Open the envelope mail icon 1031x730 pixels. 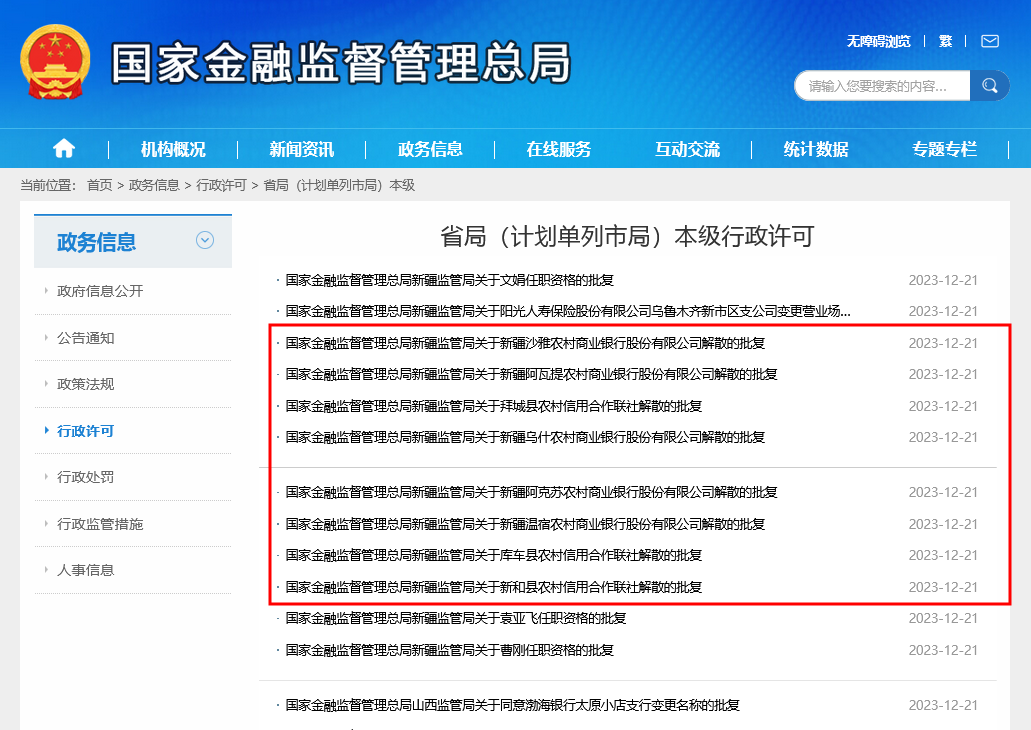tap(990, 41)
